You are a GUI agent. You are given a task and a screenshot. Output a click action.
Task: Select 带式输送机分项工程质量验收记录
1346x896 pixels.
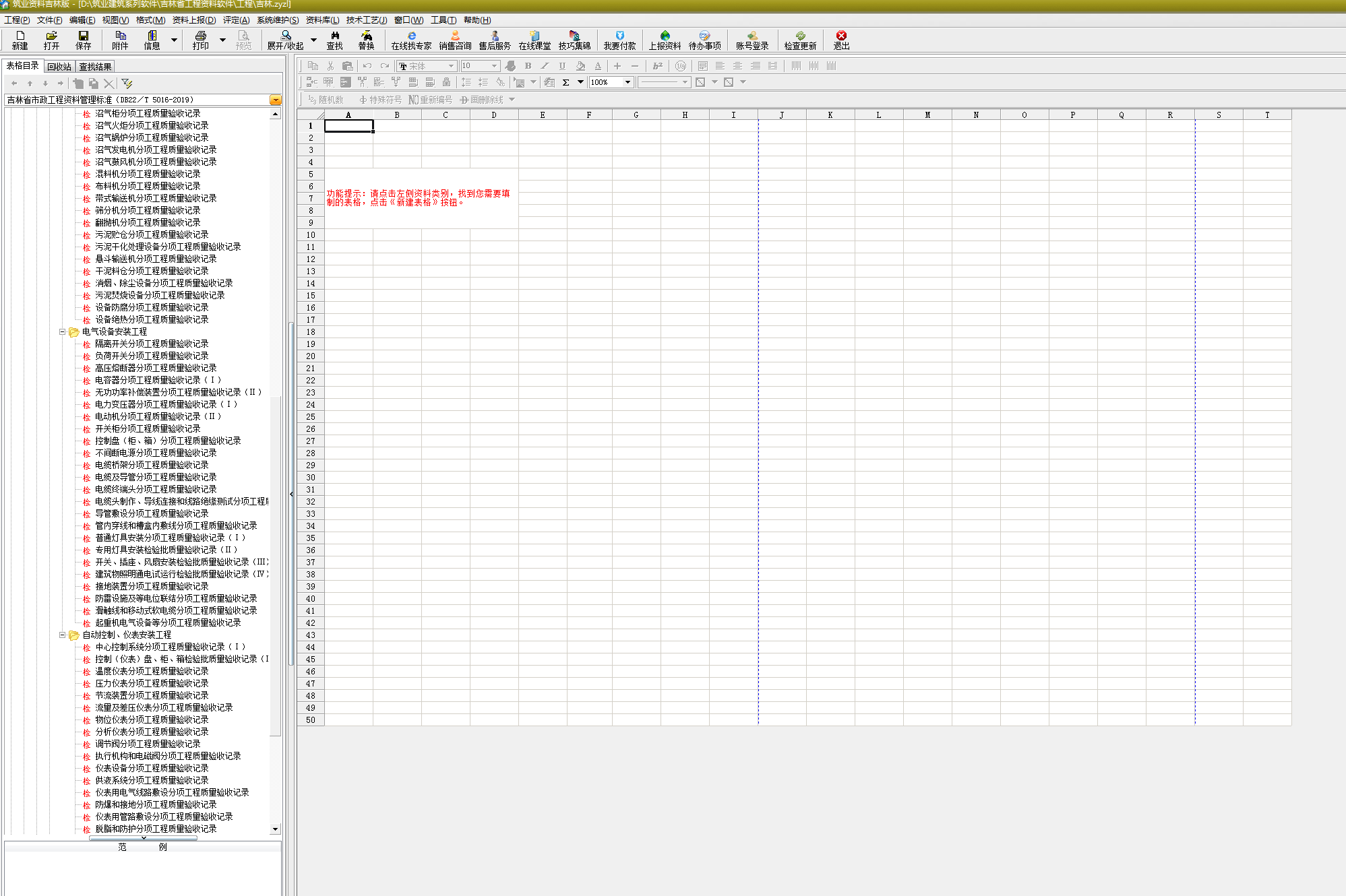[x=156, y=198]
